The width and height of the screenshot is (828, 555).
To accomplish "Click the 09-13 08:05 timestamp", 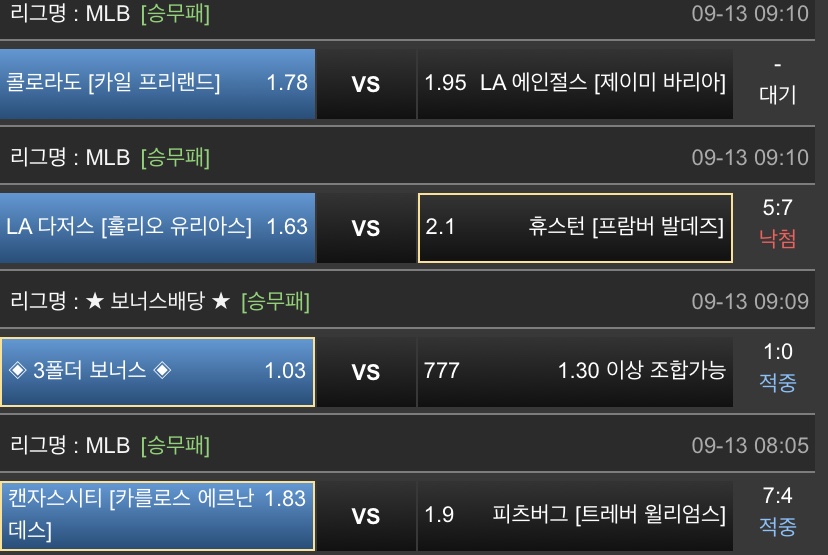I will pyautogui.click(x=750, y=444).
